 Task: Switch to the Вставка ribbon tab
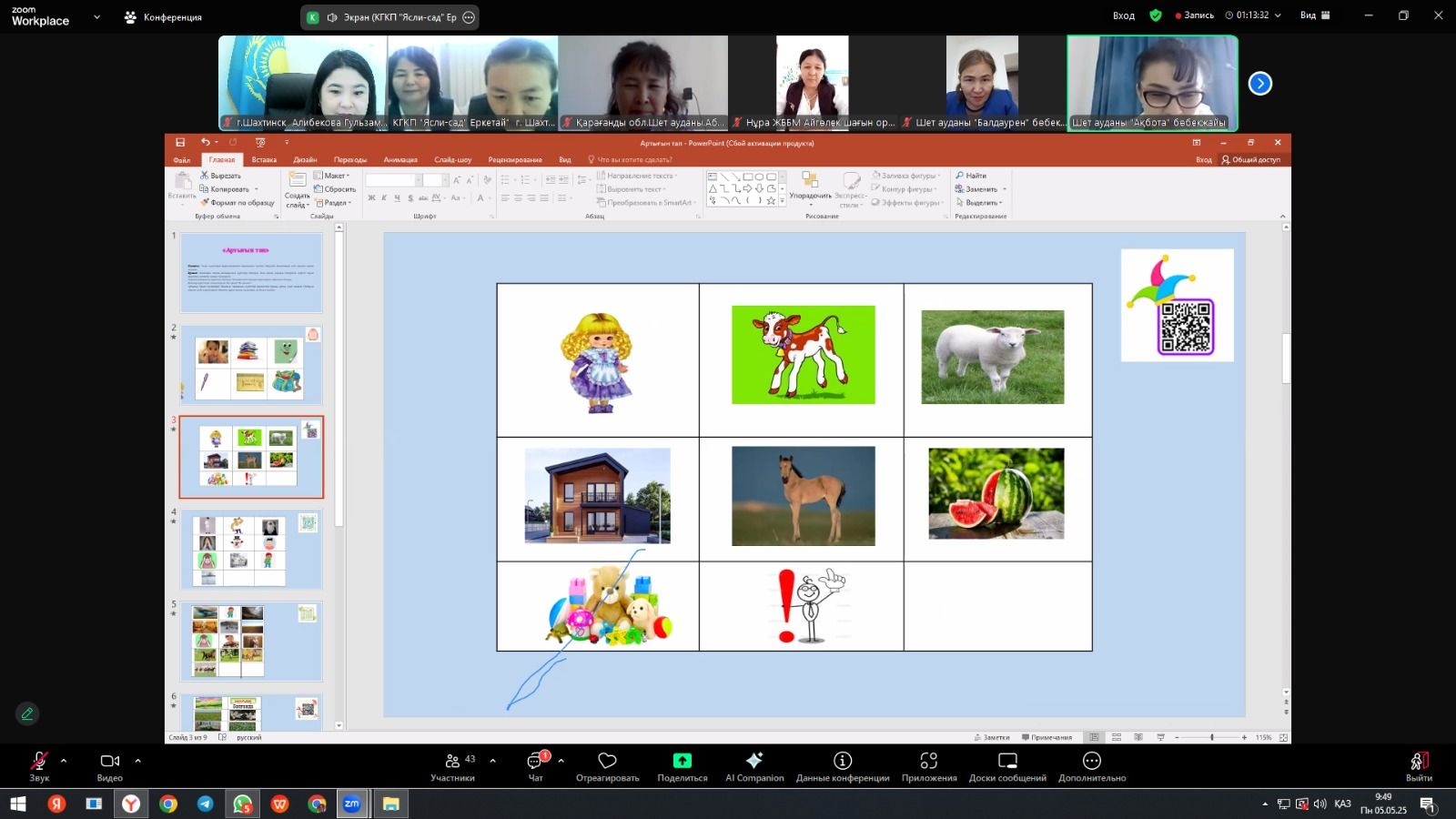coord(264,159)
